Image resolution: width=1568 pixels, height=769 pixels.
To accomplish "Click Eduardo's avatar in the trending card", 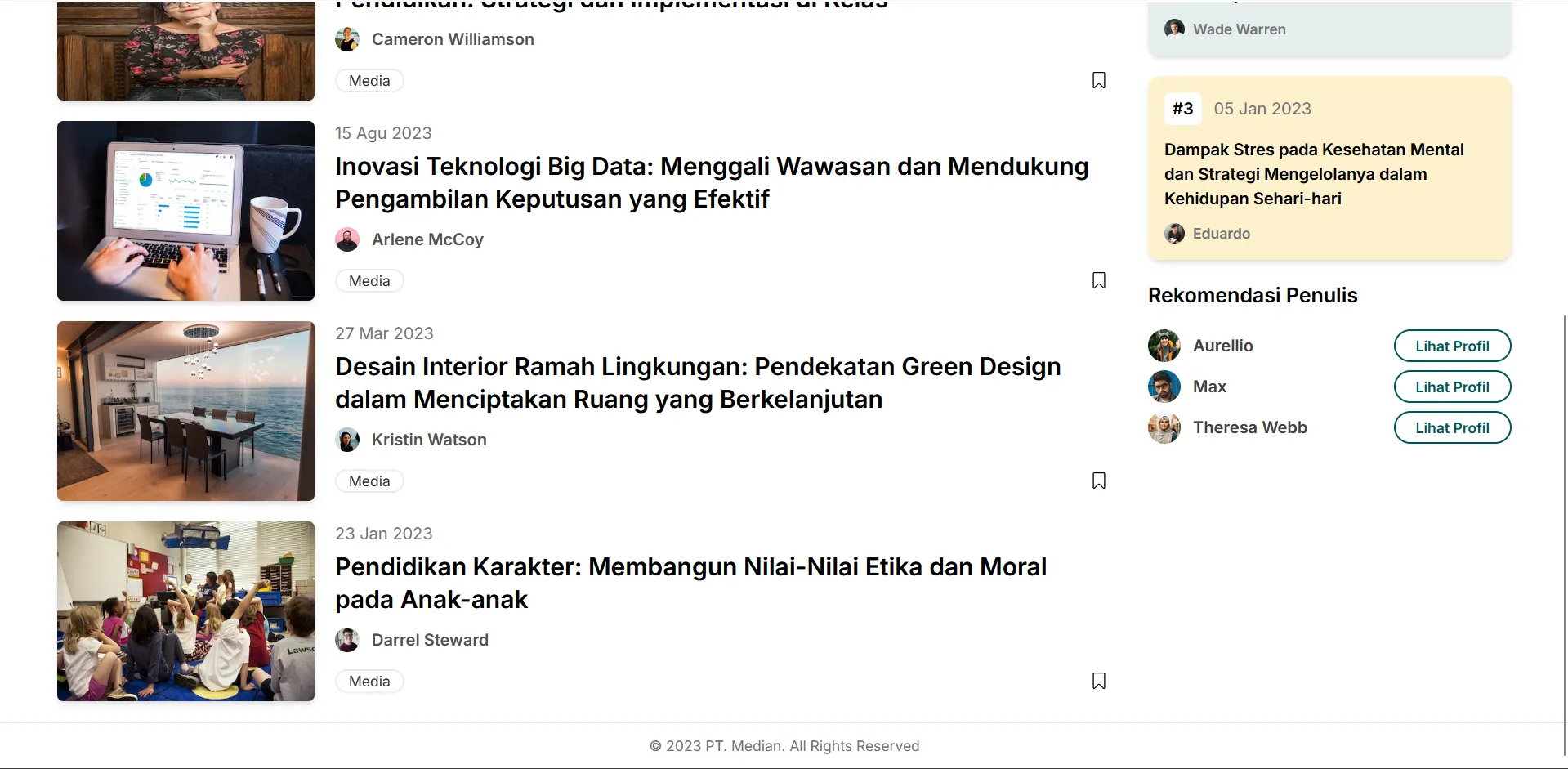I will [x=1174, y=233].
